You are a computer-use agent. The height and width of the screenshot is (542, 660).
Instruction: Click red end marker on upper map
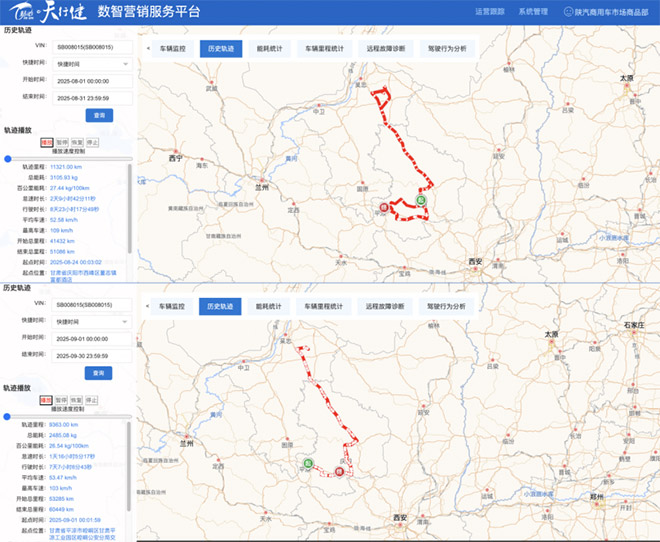pyautogui.click(x=383, y=209)
